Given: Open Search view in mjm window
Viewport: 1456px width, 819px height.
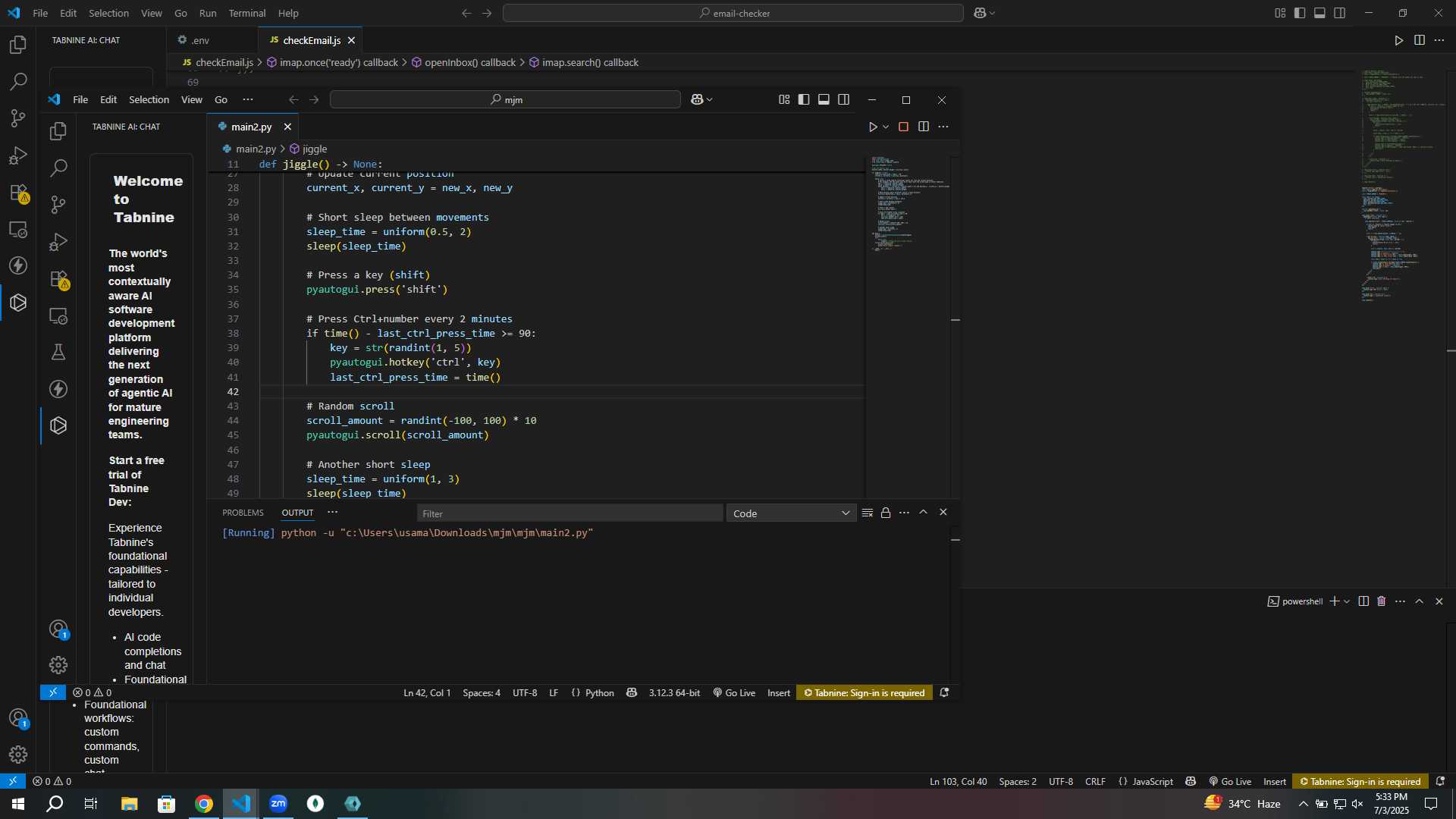Looking at the screenshot, I should pos(58,168).
